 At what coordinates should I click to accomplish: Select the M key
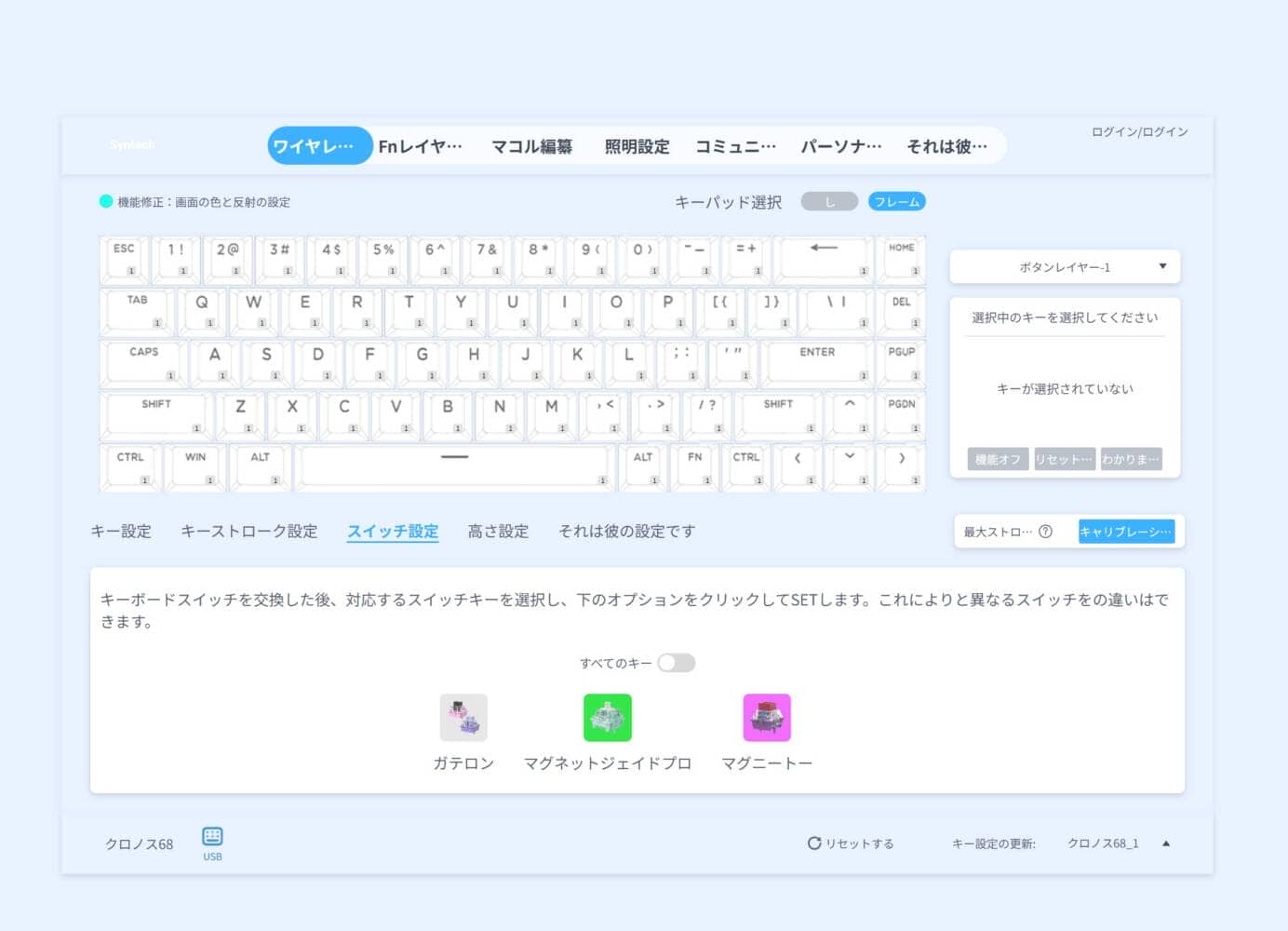[x=551, y=414]
